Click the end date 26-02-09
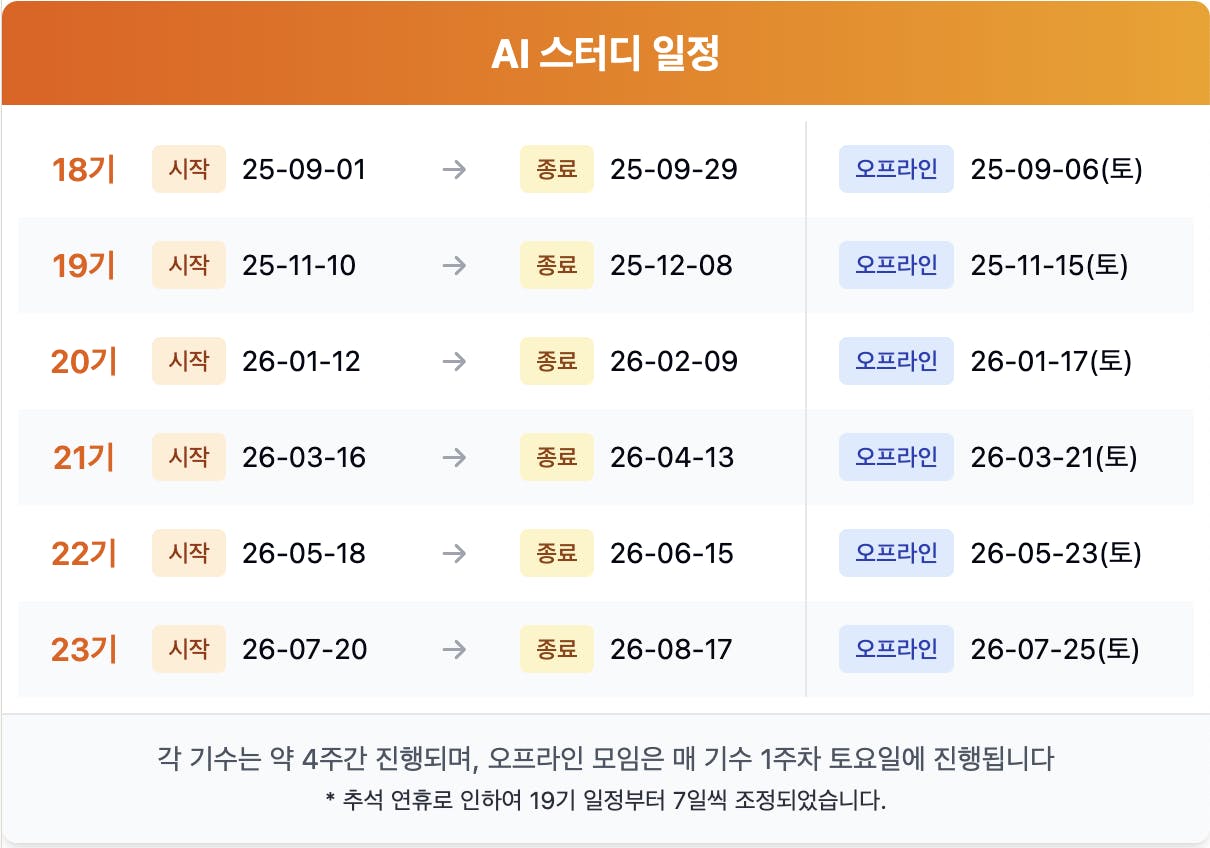 tap(674, 362)
